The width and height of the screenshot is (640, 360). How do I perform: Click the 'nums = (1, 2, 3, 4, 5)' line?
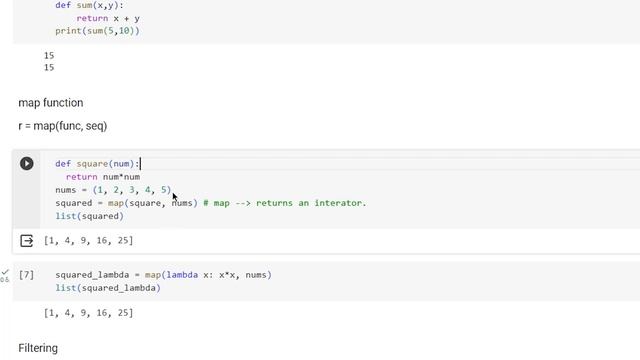pyautogui.click(x=113, y=190)
